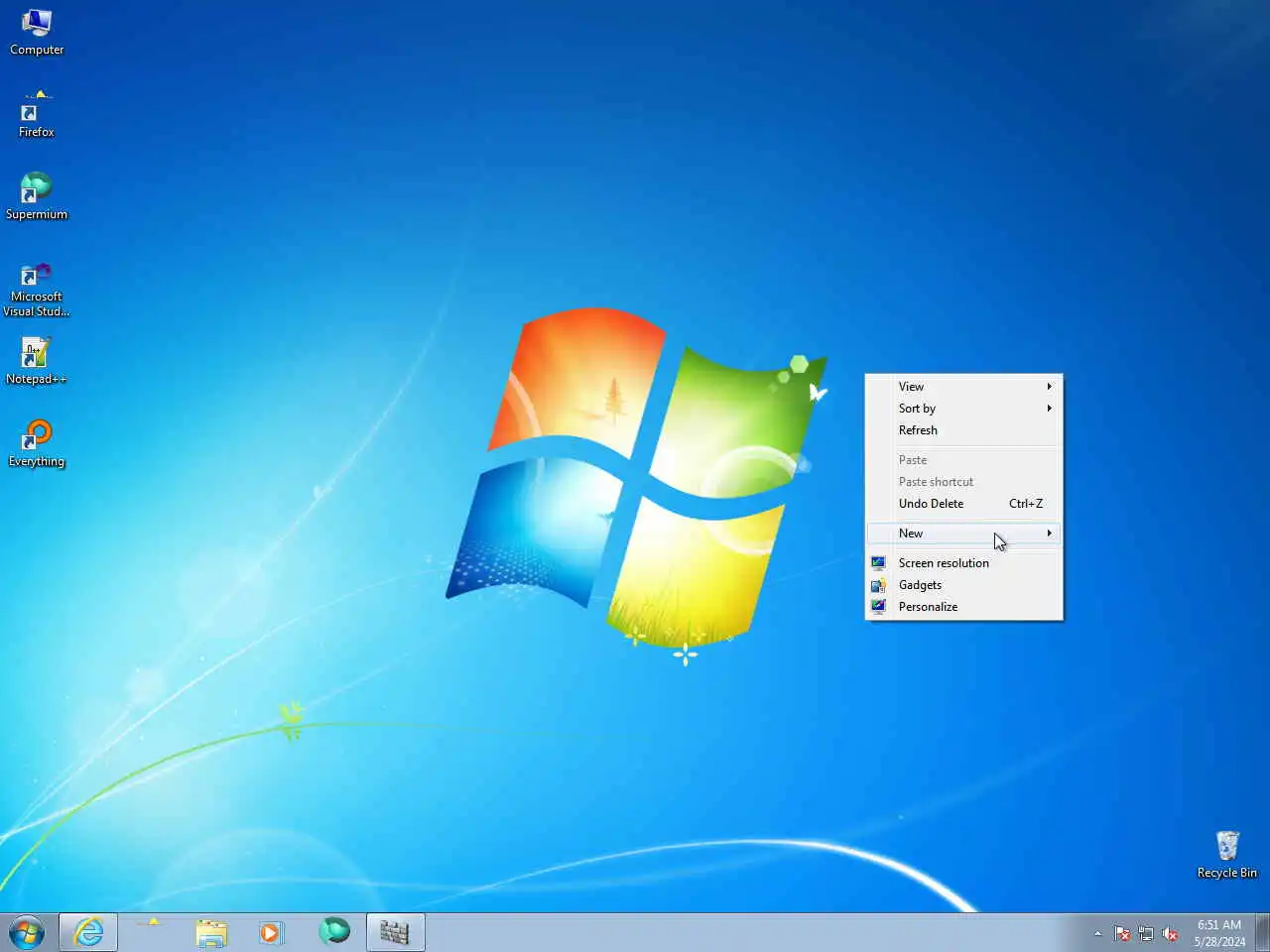
Task: Open Gadgets from the context menu
Action: [x=963, y=585]
